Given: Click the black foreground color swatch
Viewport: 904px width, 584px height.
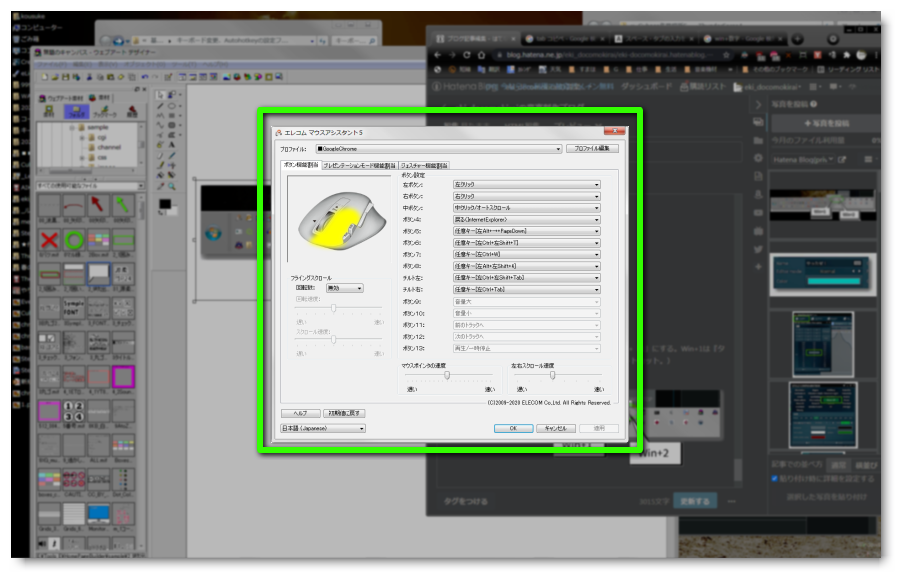Looking at the screenshot, I should 165,204.
